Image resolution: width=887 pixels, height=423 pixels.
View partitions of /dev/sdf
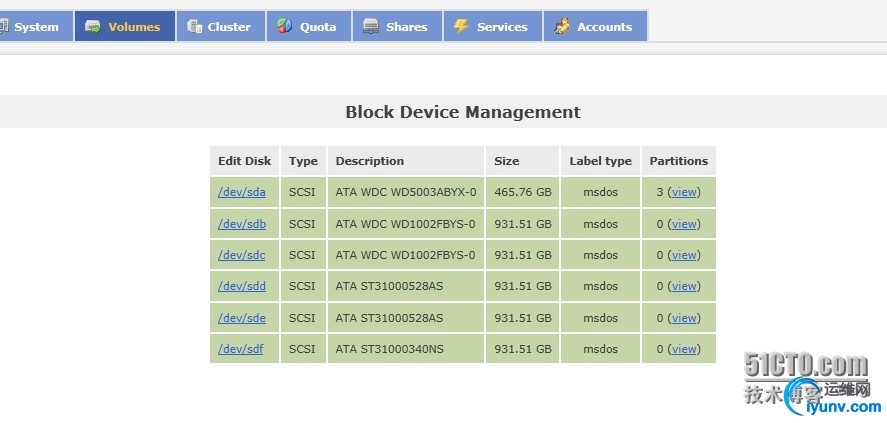point(684,349)
